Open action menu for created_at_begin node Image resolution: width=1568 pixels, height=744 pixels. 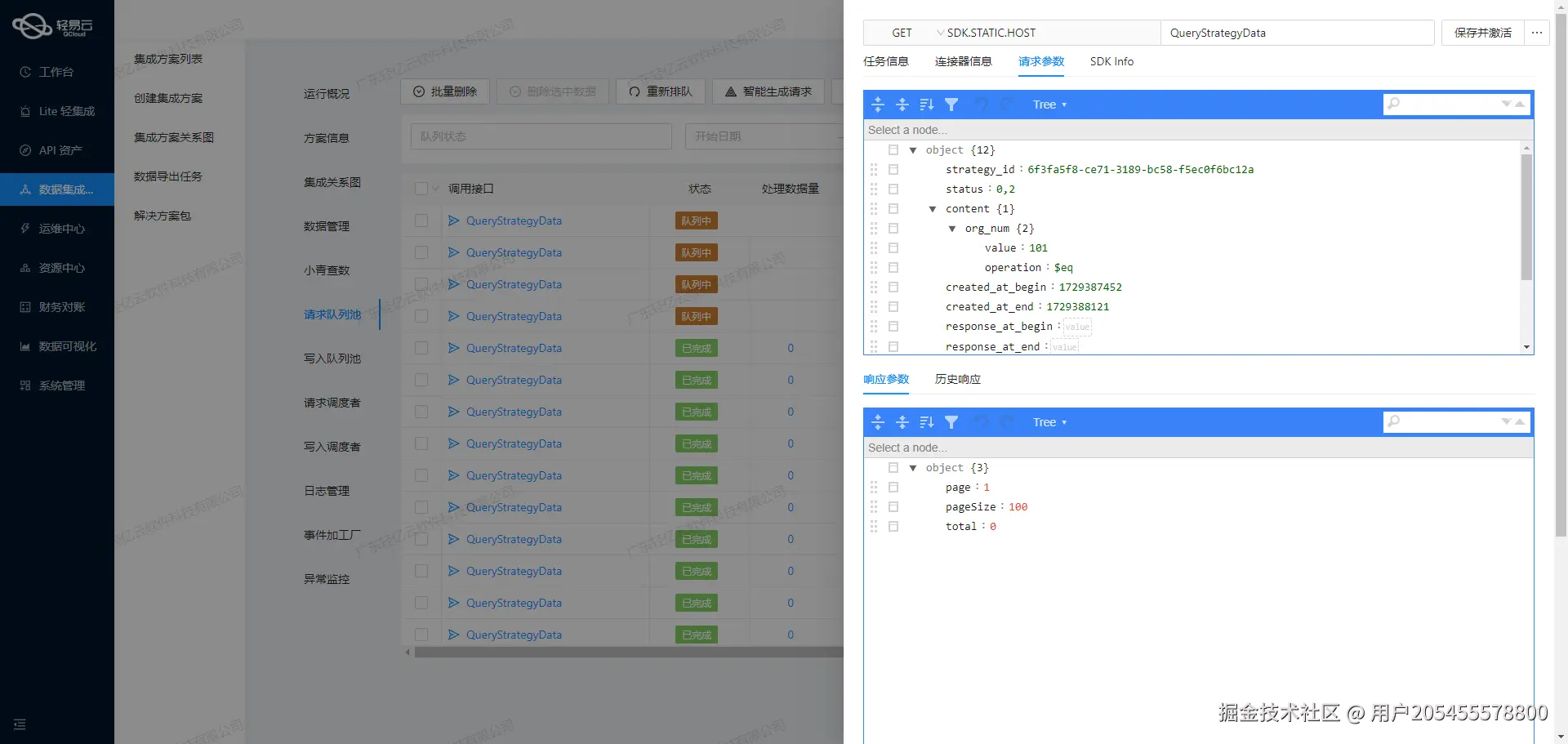[x=893, y=287]
